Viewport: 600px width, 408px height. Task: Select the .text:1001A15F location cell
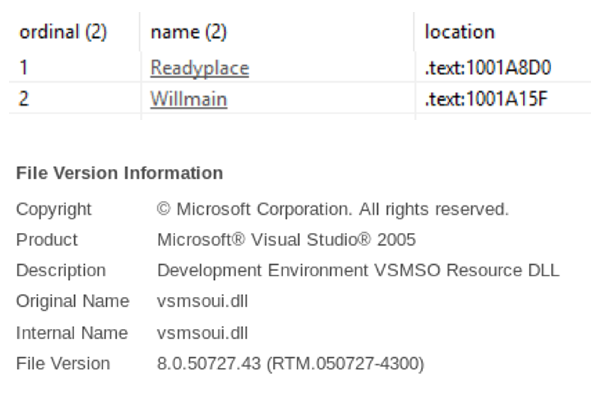[x=486, y=99]
